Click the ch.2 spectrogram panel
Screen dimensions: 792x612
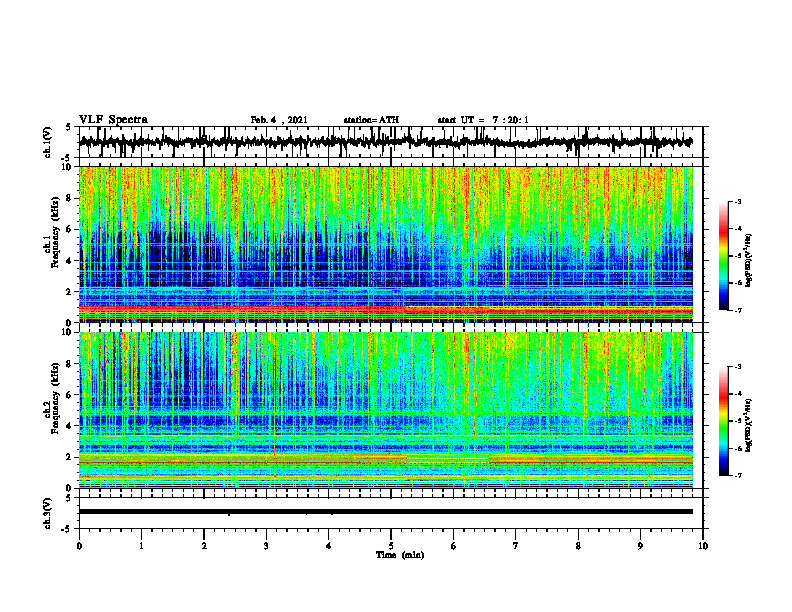pos(385,410)
